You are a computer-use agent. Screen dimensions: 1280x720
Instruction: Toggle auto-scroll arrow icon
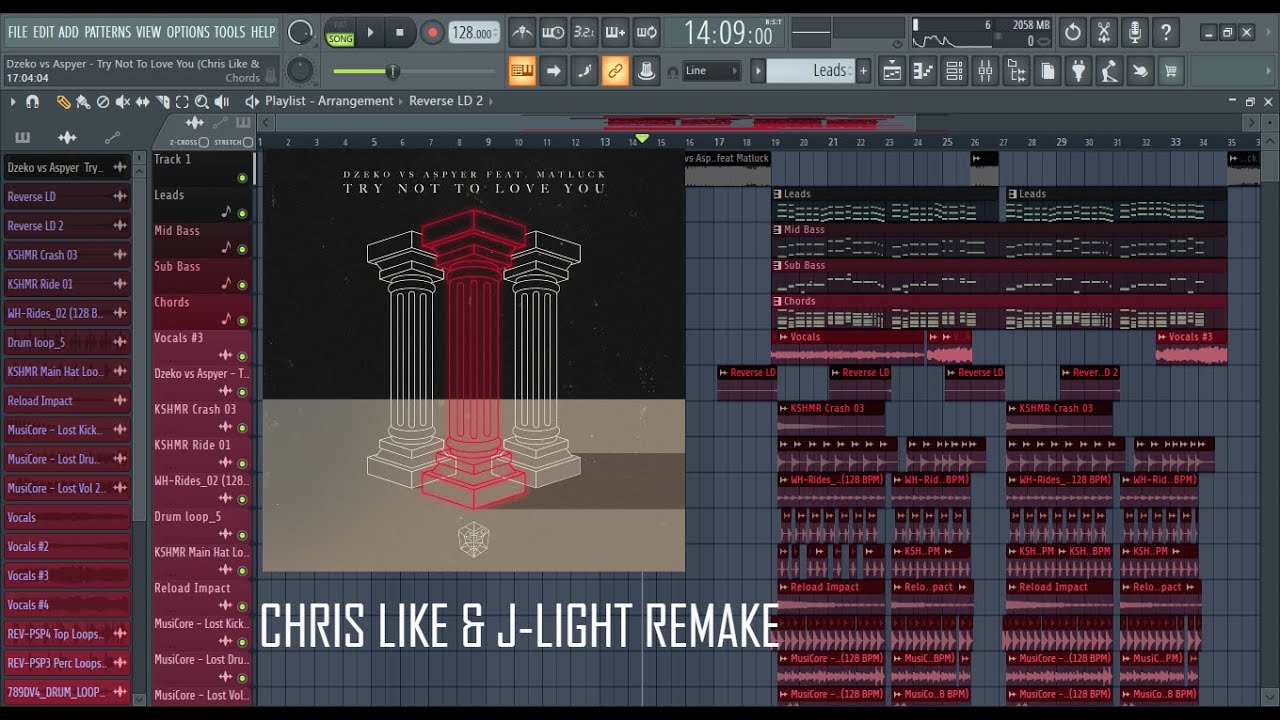(x=553, y=70)
